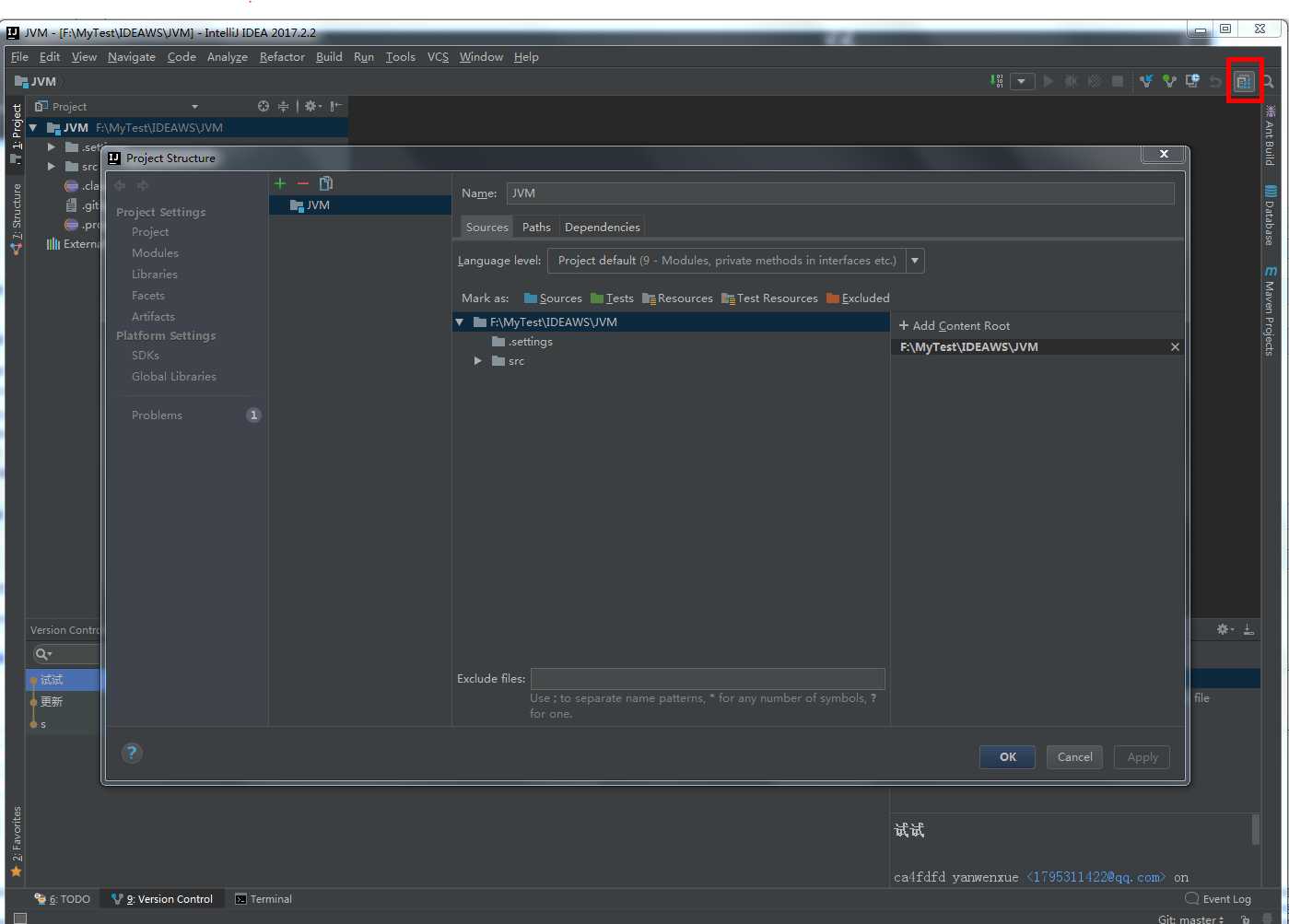Mark folder as Tests

pyautogui.click(x=612, y=298)
